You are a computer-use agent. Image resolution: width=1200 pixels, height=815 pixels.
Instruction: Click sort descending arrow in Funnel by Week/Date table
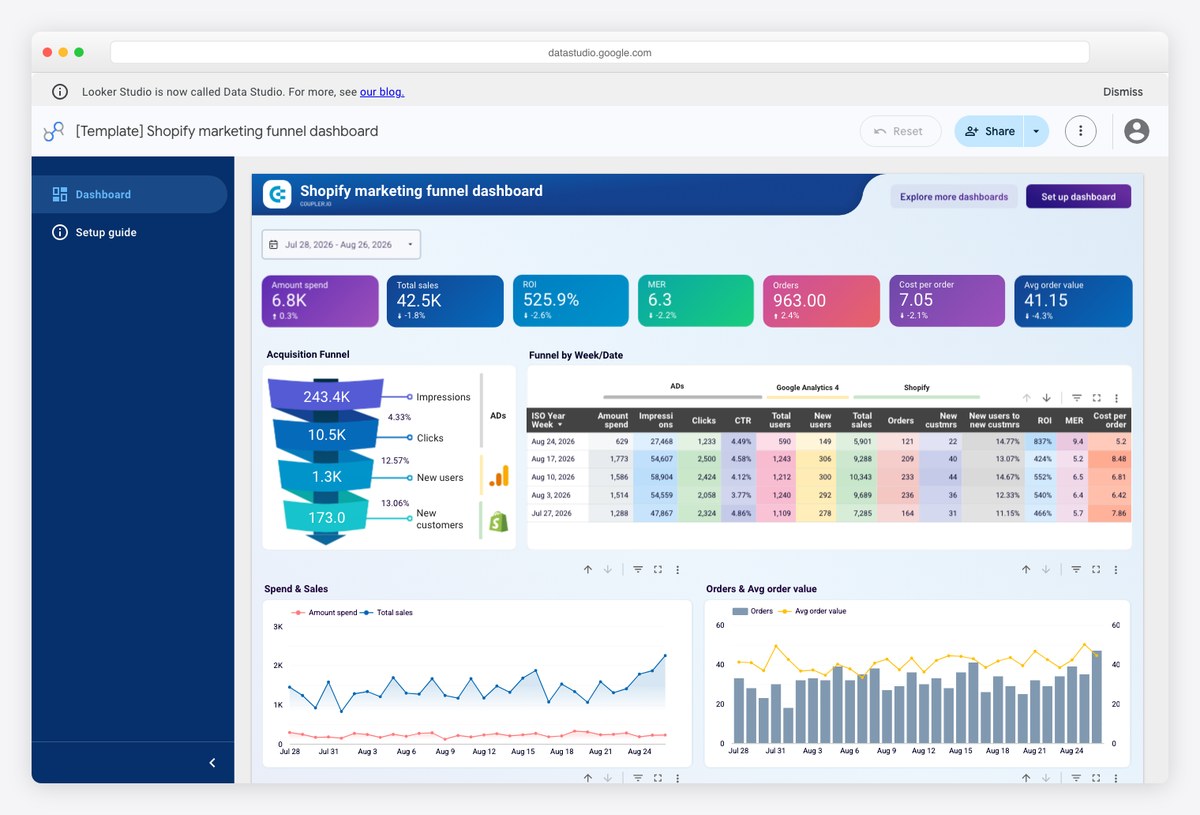[x=1046, y=398]
